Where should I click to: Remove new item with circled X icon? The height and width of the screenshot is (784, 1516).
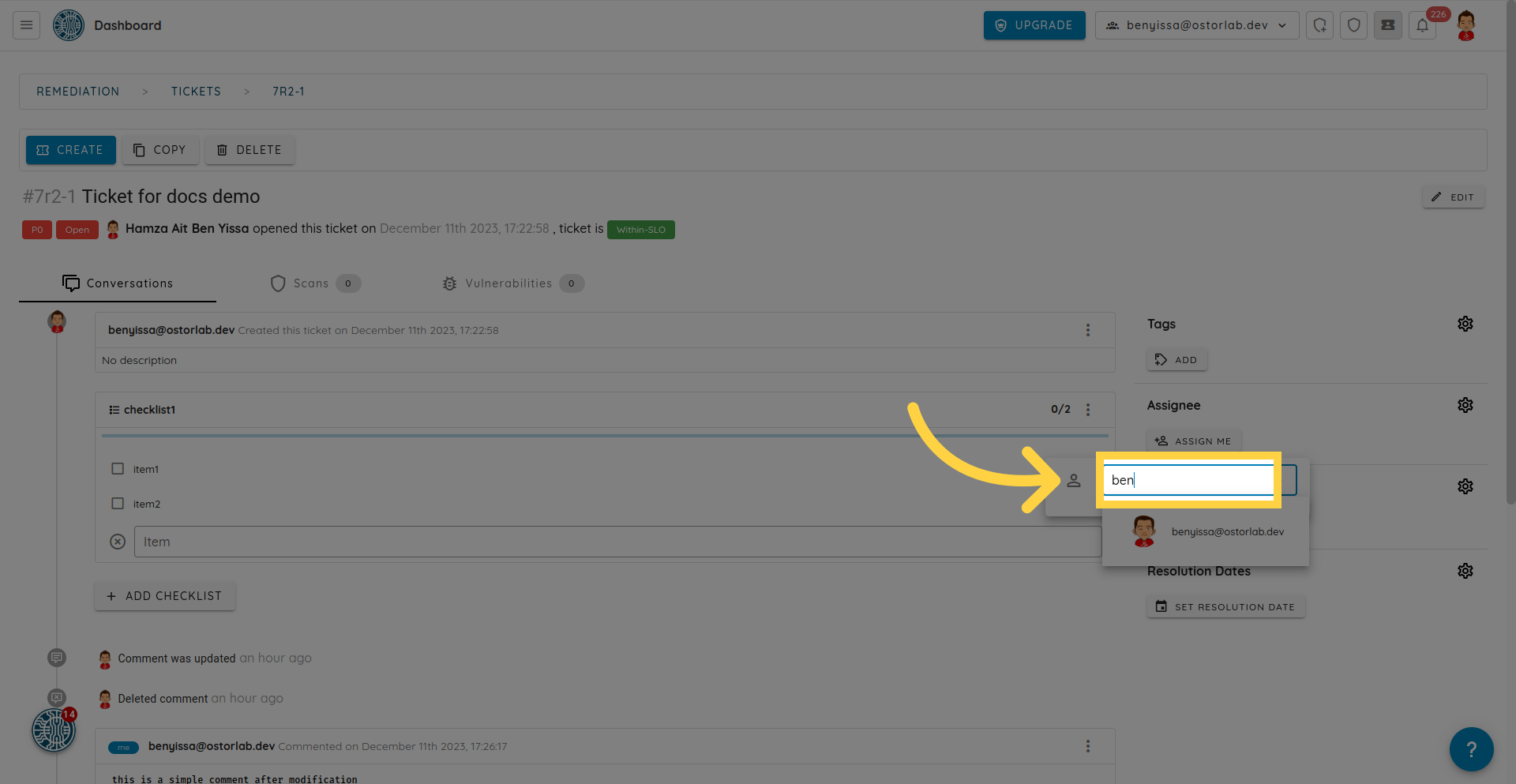pyautogui.click(x=118, y=542)
